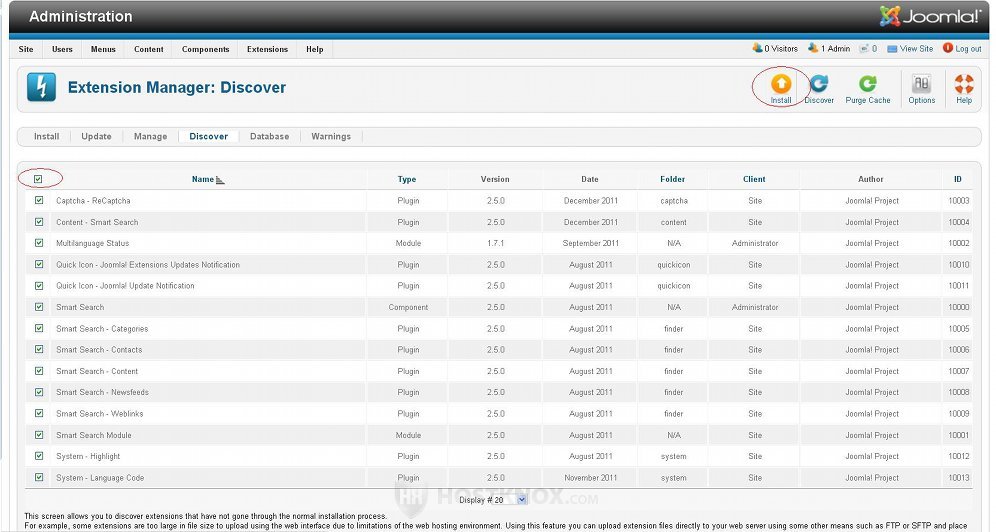The image size is (996, 532).
Task: Sort by the Type column header
Action: click(407, 179)
